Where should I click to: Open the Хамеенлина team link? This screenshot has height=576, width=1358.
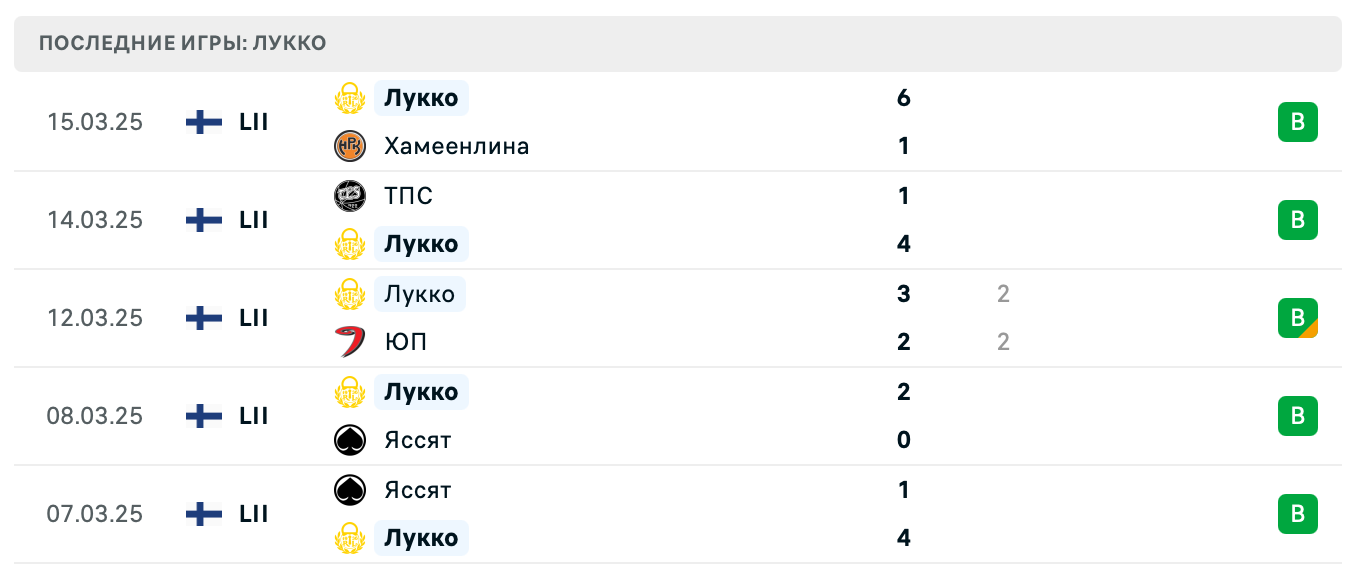pyautogui.click(x=456, y=146)
